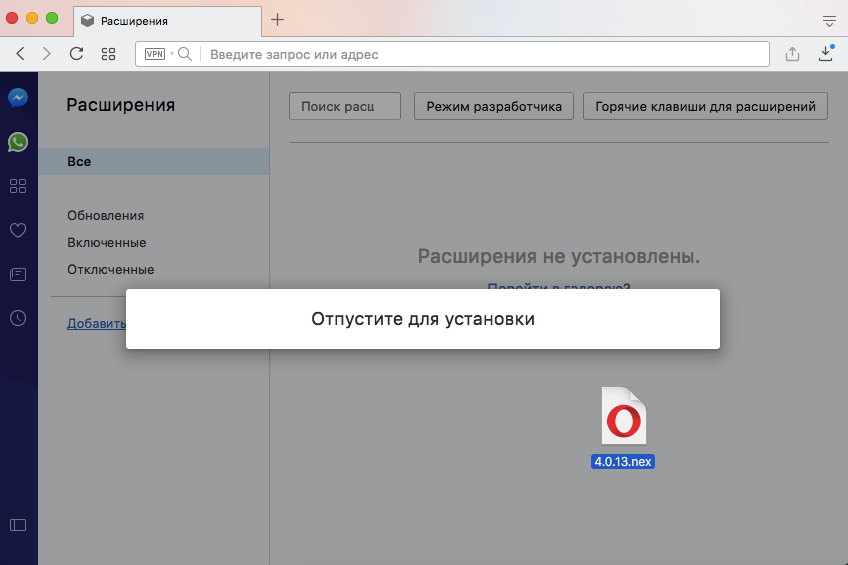Image resolution: width=848 pixels, height=565 pixels.
Task: Go back with the left arrow
Action: 21,54
